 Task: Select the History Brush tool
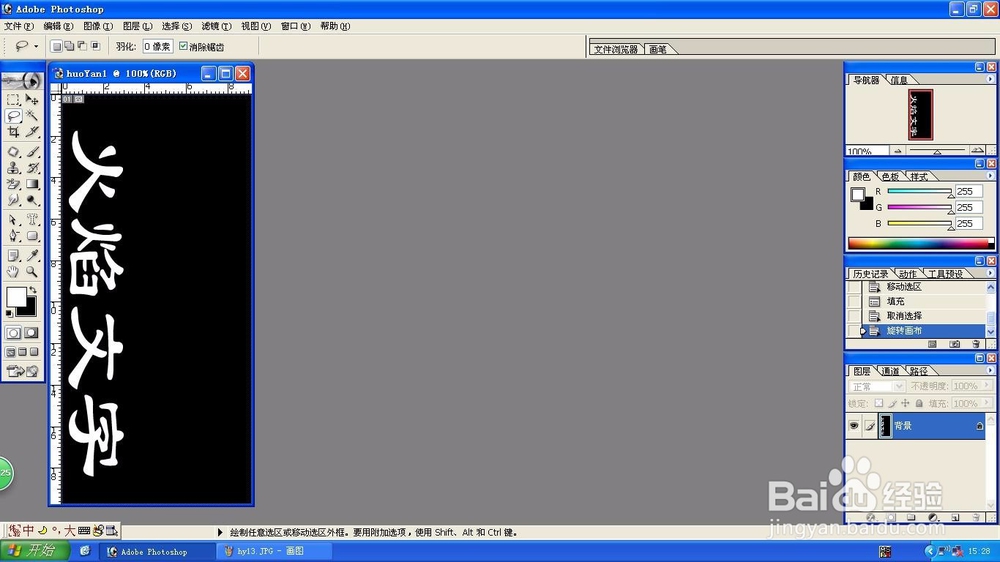pos(32,168)
